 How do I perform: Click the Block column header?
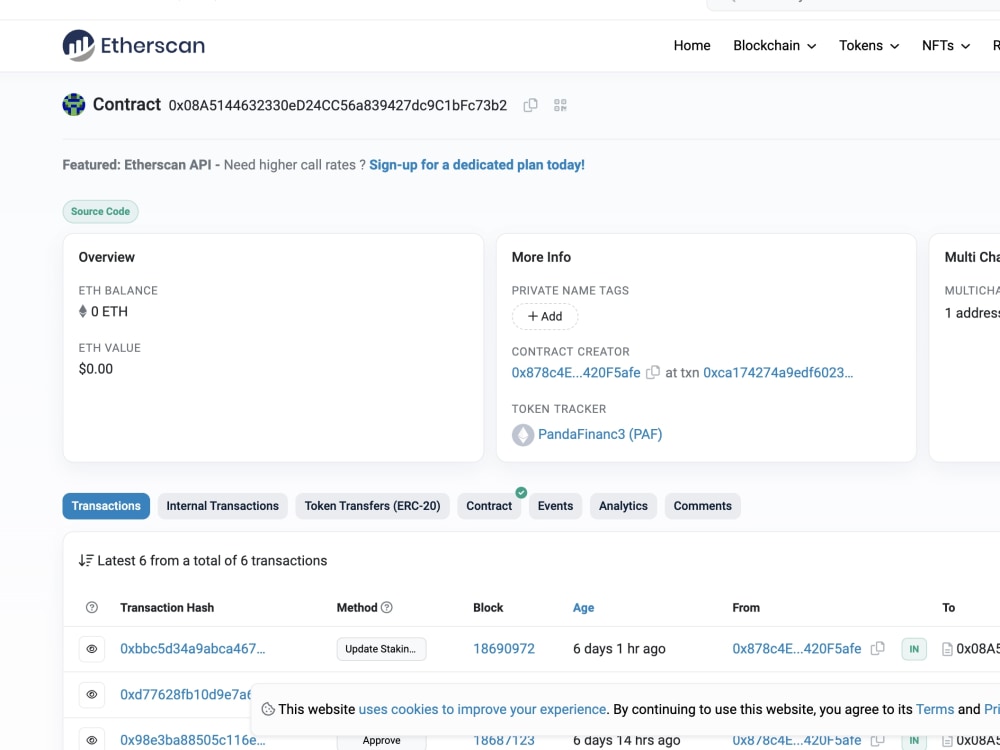(x=488, y=607)
